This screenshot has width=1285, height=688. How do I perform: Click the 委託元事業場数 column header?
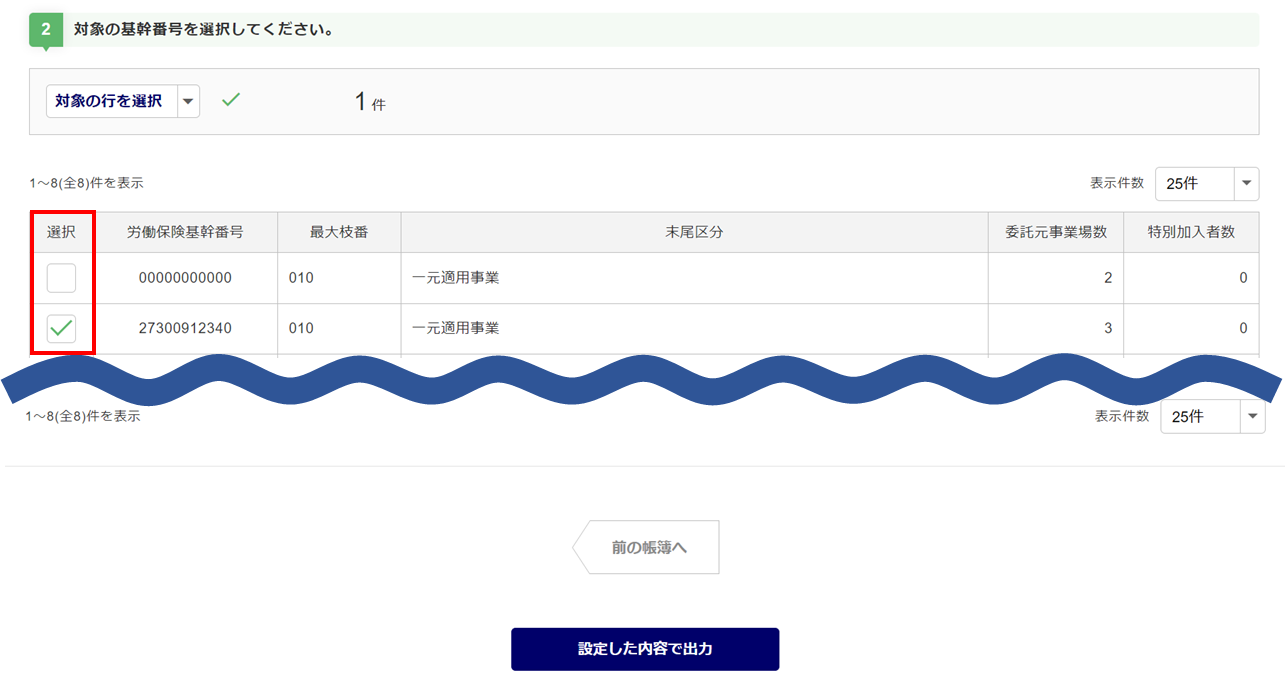click(1055, 232)
